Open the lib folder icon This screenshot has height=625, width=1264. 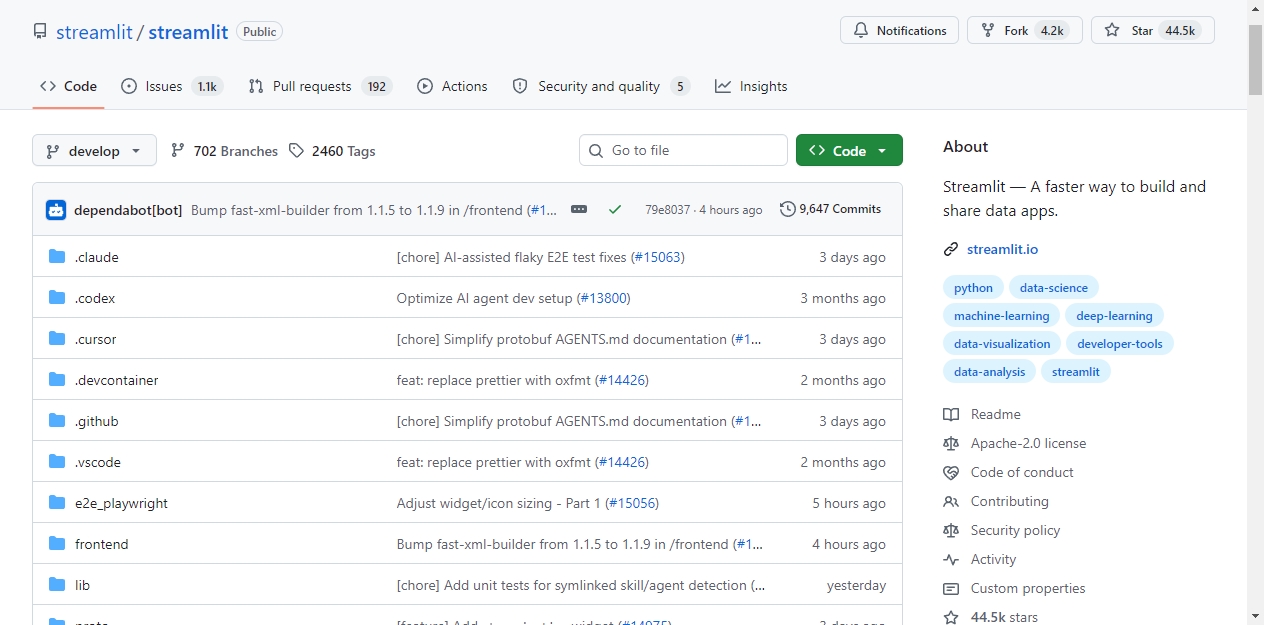click(x=57, y=585)
